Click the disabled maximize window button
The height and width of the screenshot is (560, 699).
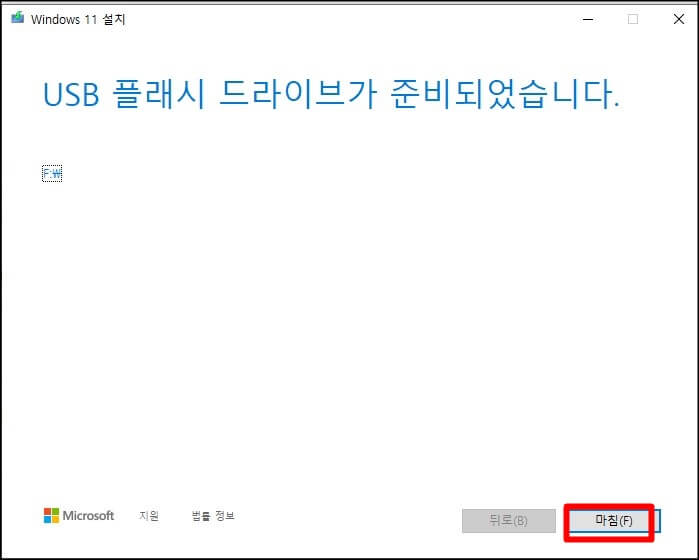point(633,19)
